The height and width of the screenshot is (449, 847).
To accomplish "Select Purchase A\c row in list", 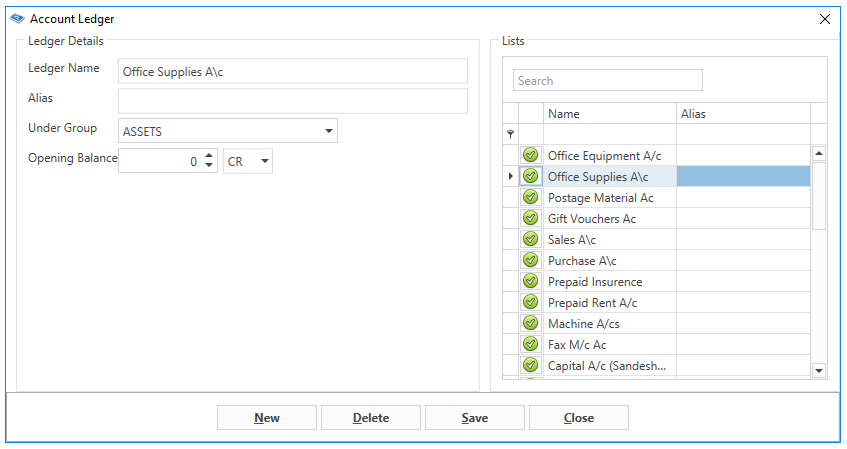I will tap(656, 260).
